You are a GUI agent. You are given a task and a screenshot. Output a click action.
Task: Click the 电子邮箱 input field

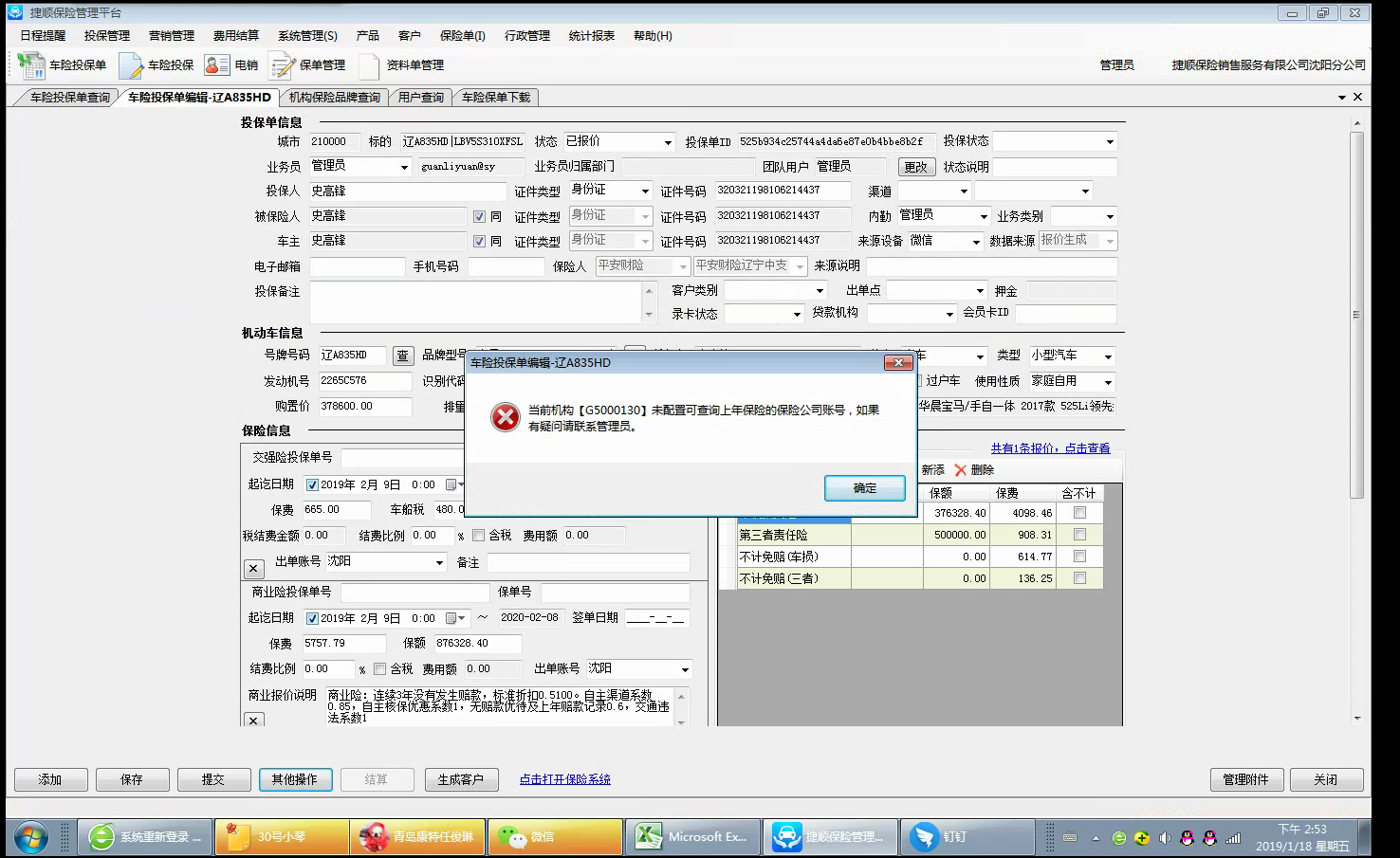click(x=357, y=267)
